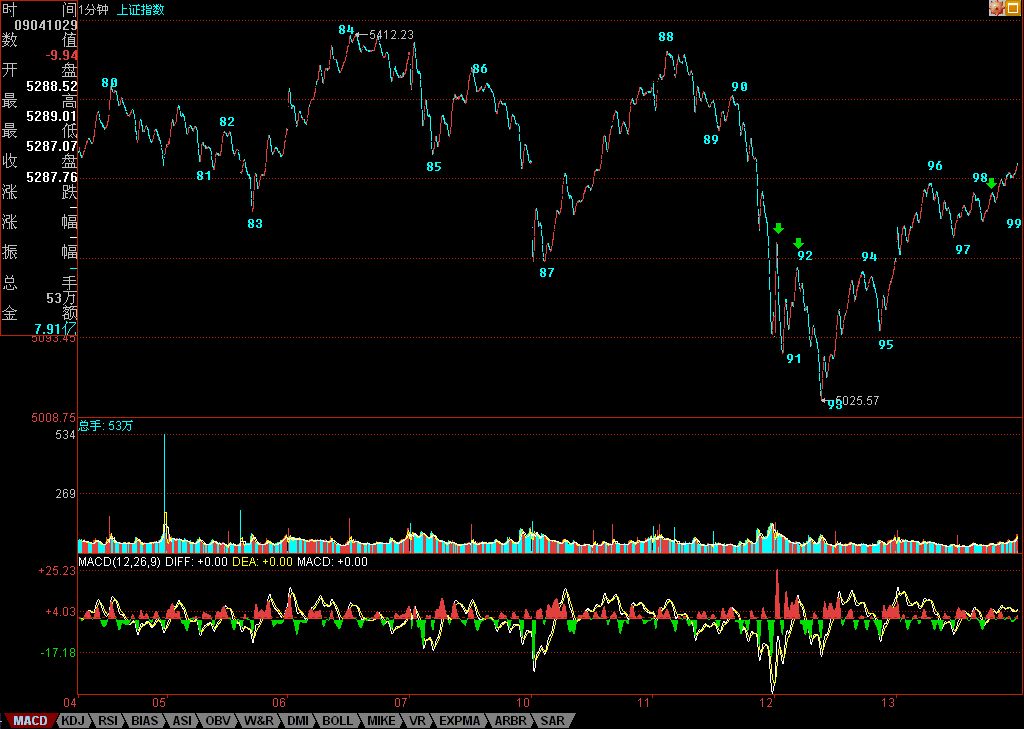Click the 上证指数 index name label

141,9
